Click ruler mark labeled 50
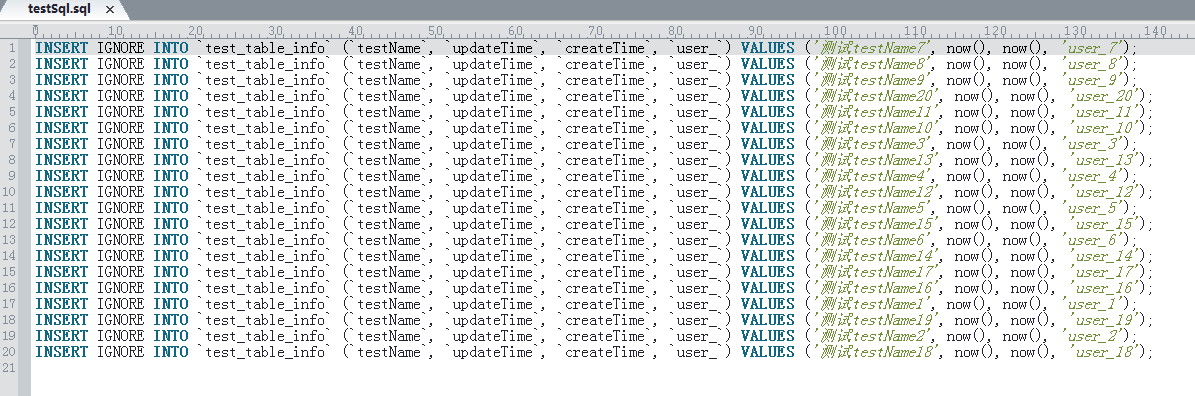 coord(436,30)
